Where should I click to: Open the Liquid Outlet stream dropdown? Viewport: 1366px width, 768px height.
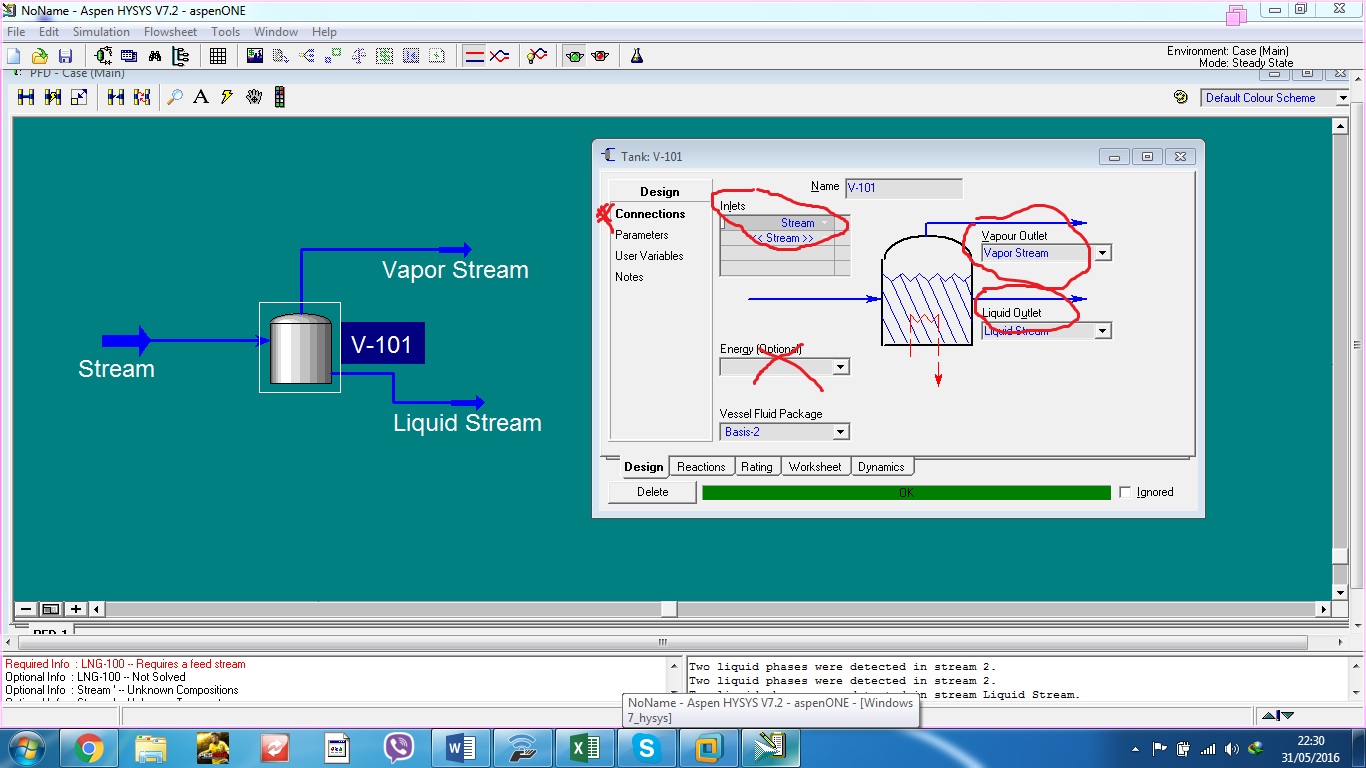[1101, 330]
